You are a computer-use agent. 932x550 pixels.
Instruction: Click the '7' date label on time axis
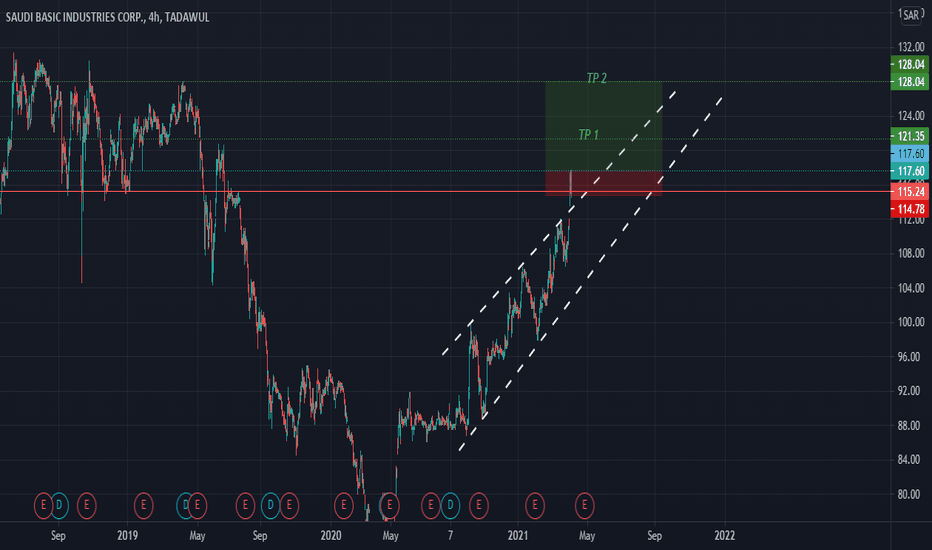(x=450, y=536)
